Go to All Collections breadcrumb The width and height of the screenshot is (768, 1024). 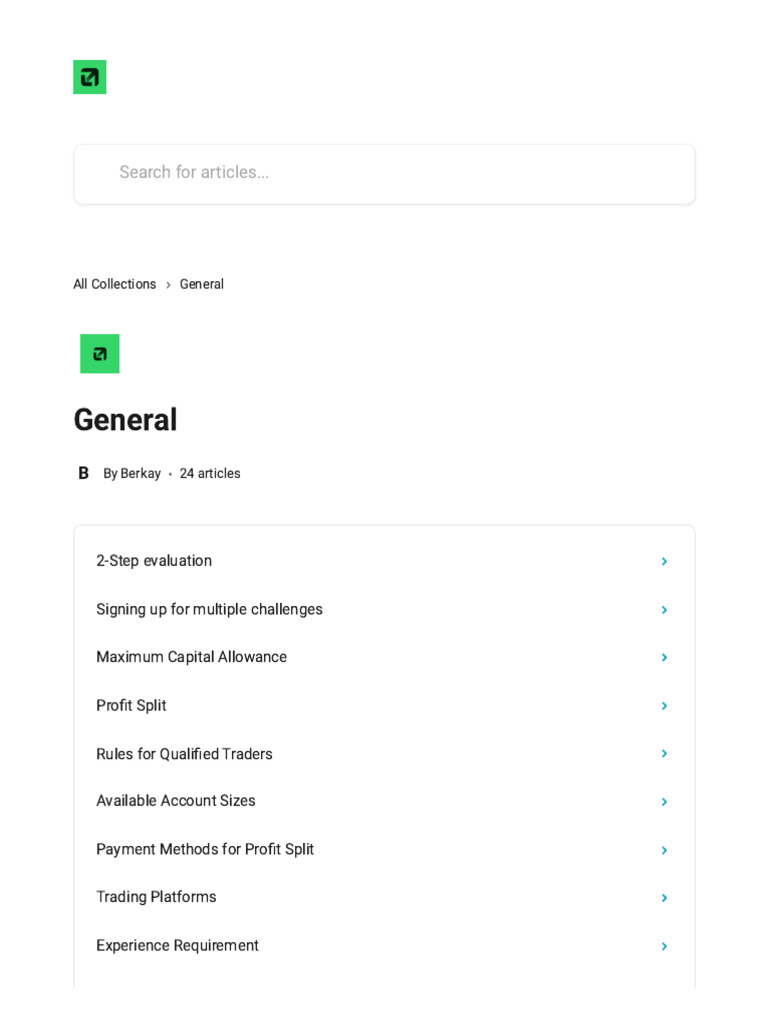(x=115, y=284)
